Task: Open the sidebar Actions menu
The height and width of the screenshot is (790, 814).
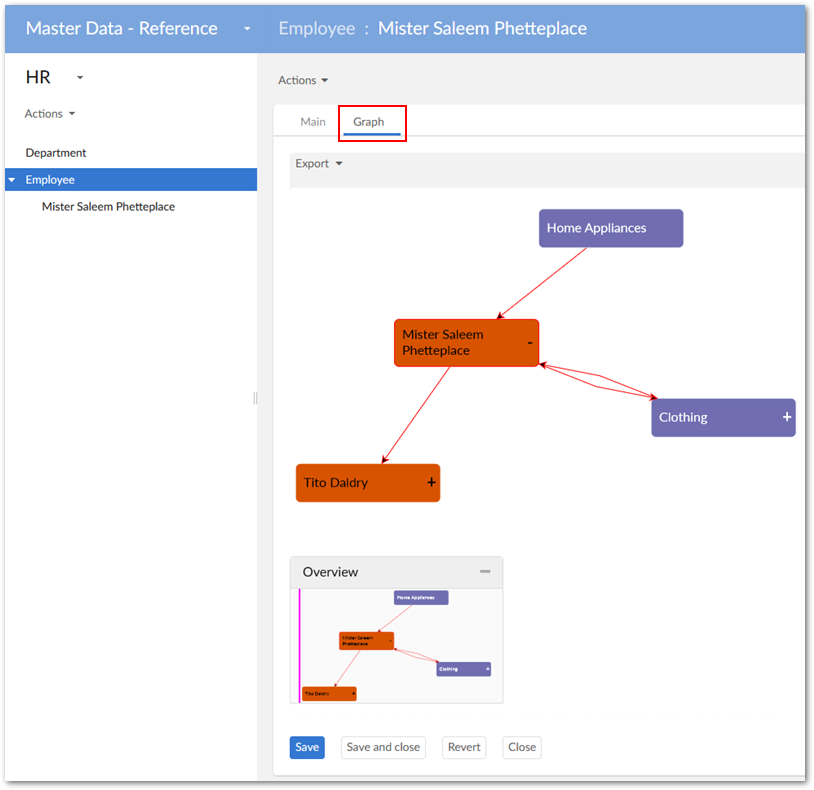Action: tap(50, 114)
